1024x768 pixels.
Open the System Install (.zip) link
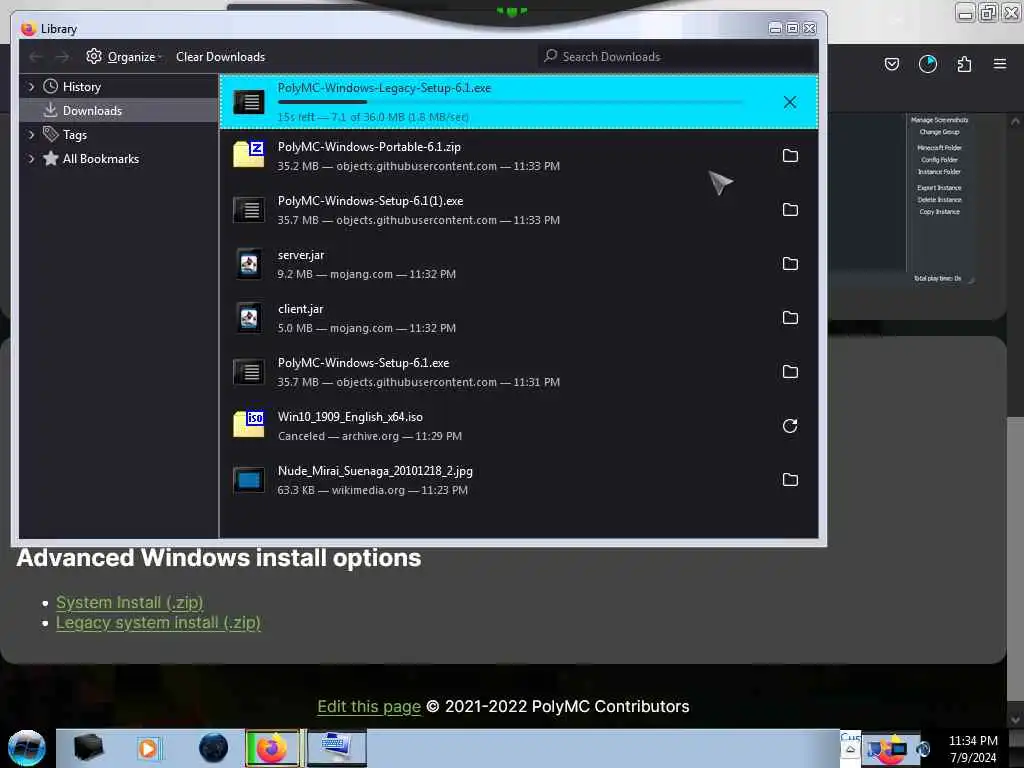129,602
